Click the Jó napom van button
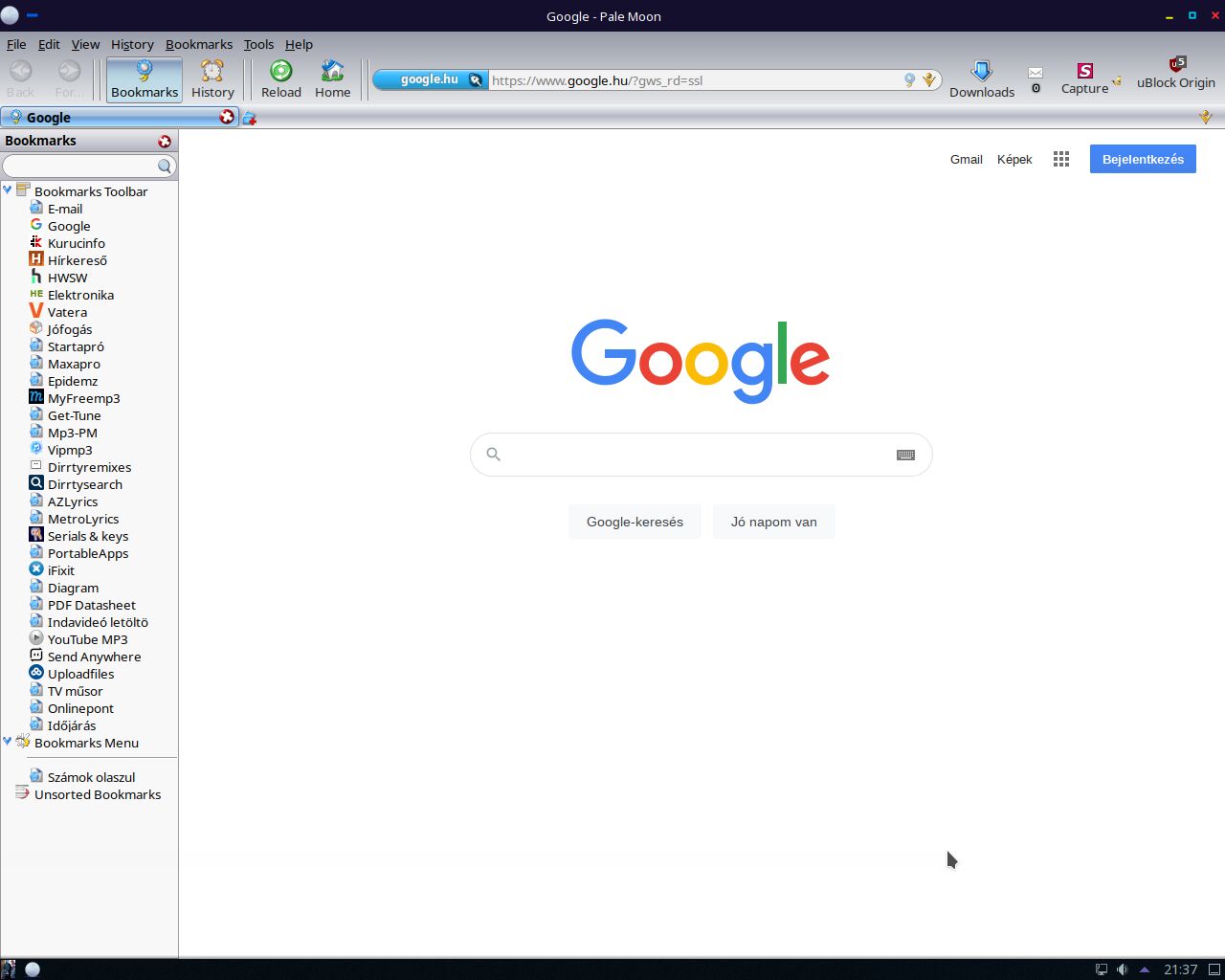The image size is (1225, 980). coord(773,522)
